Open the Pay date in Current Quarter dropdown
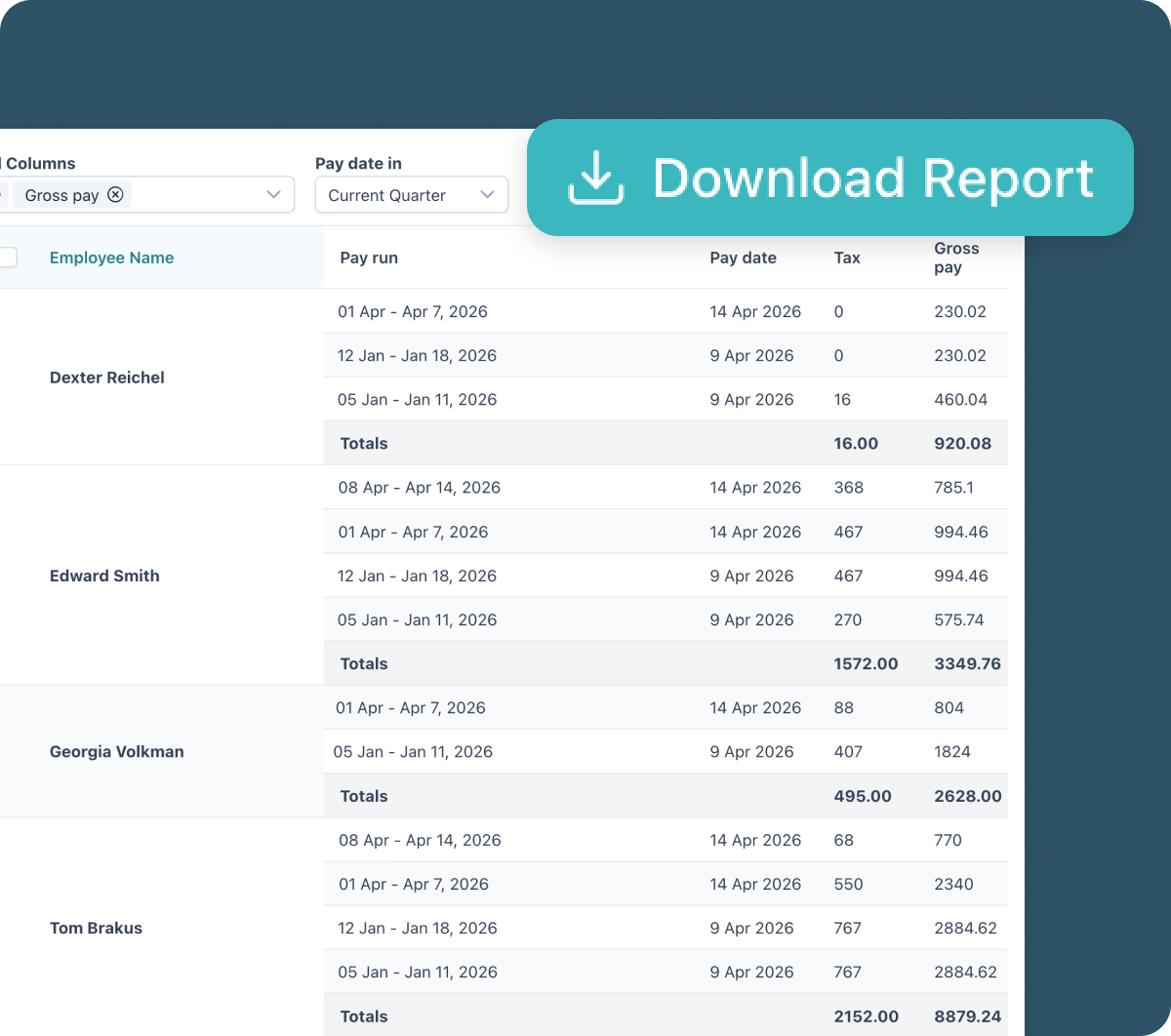The width and height of the screenshot is (1171, 1036). pos(411,195)
